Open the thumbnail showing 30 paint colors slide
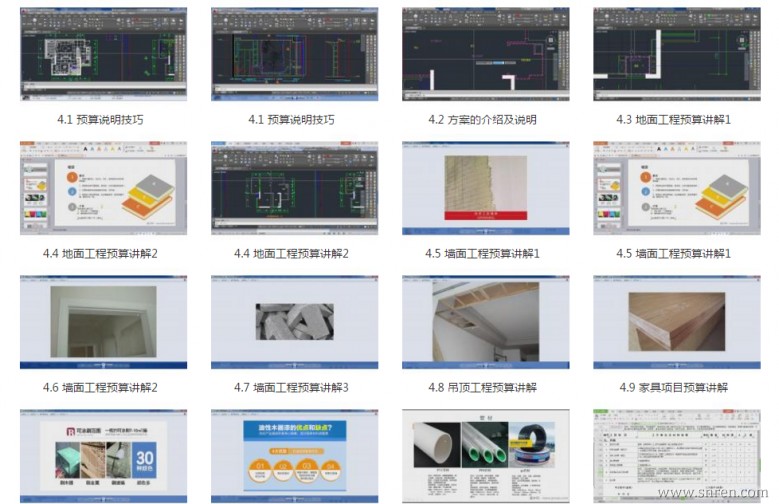This screenshot has height=504, width=779. pyautogui.click(x=103, y=456)
